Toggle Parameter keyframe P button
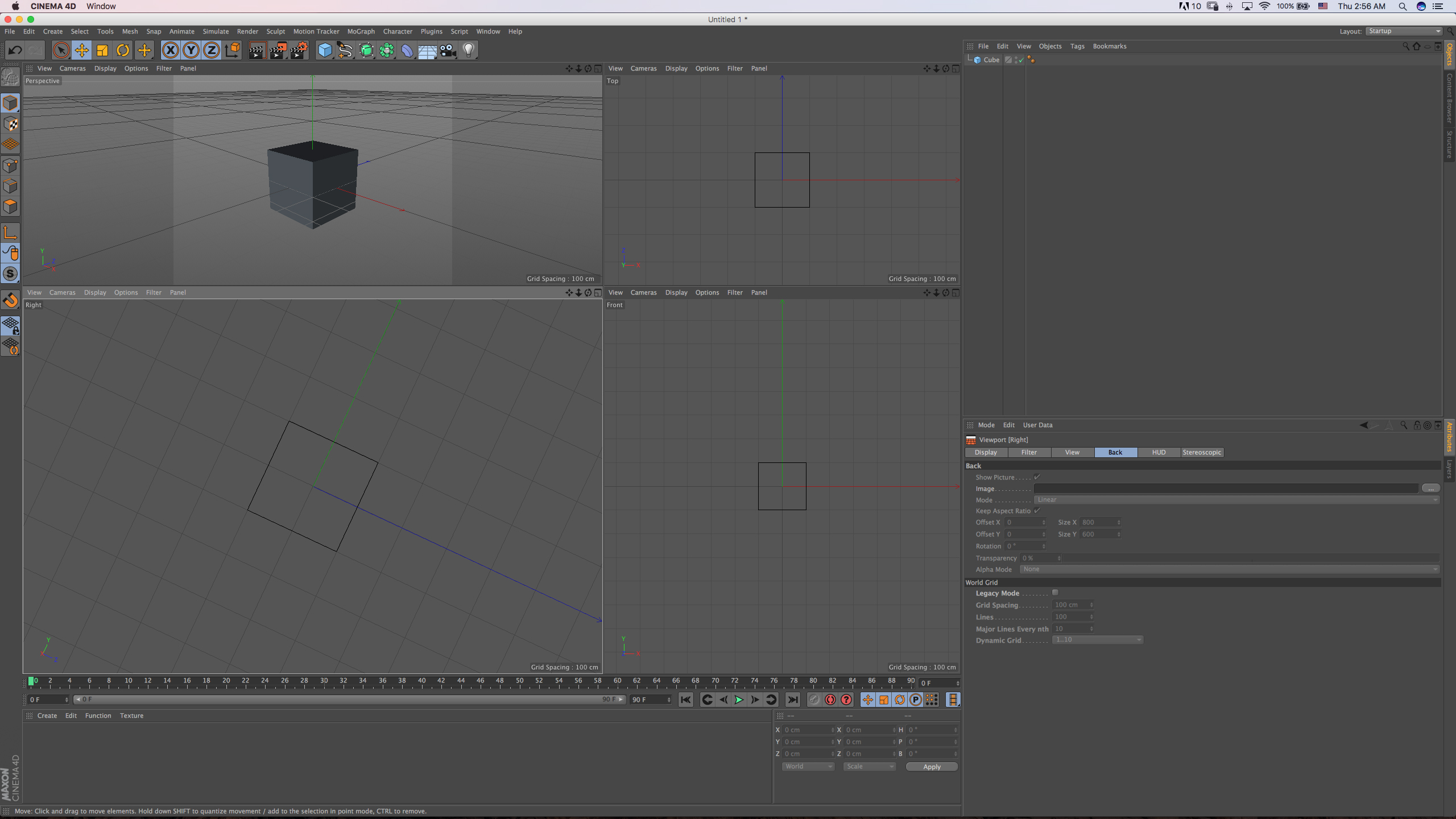The height and width of the screenshot is (819, 1456). [916, 700]
